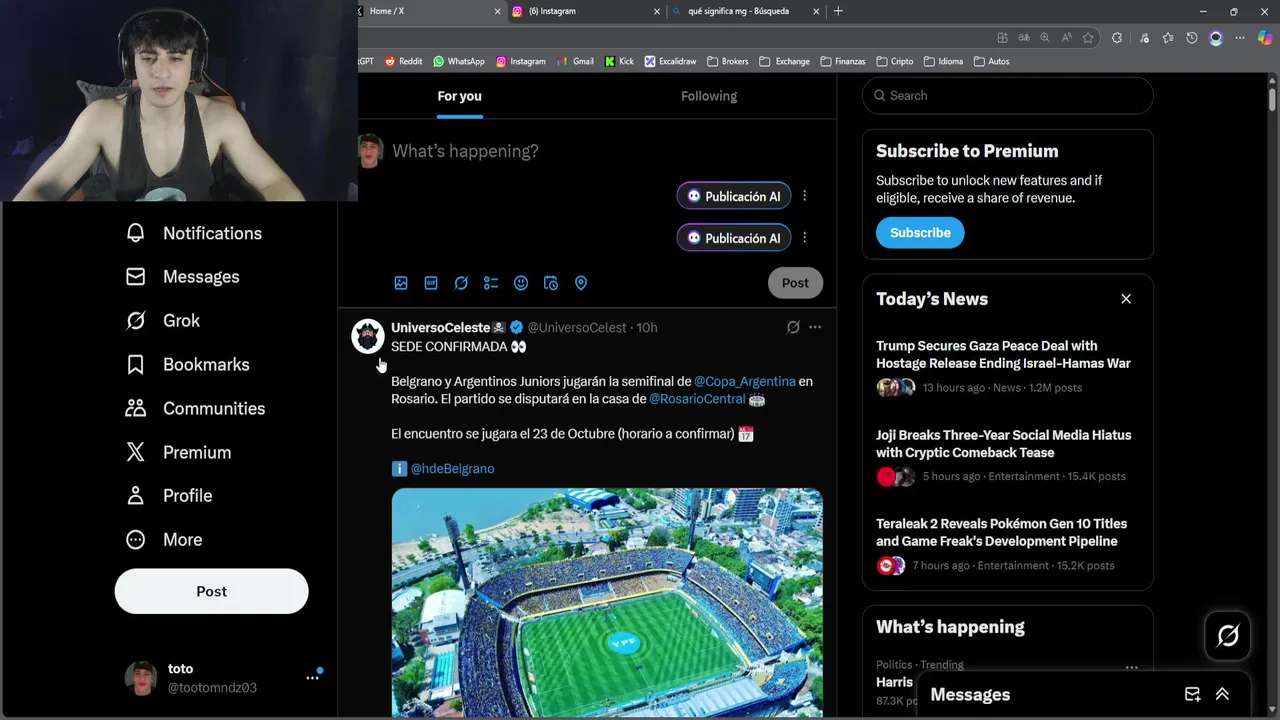Viewport: 1280px width, 720px height.
Task: Create a poll in the composer
Action: (491, 283)
